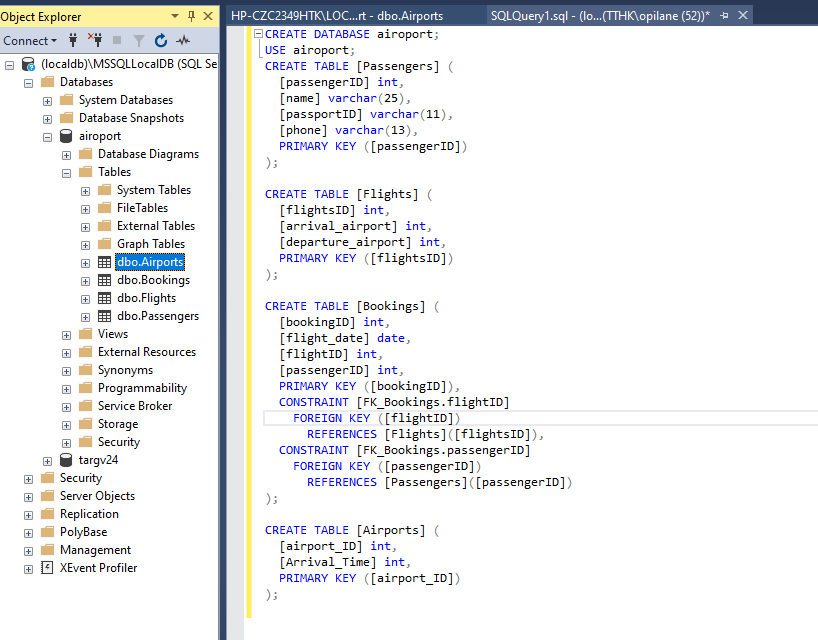
Task: Select the Database Snapshots folder label
Action: (131, 118)
